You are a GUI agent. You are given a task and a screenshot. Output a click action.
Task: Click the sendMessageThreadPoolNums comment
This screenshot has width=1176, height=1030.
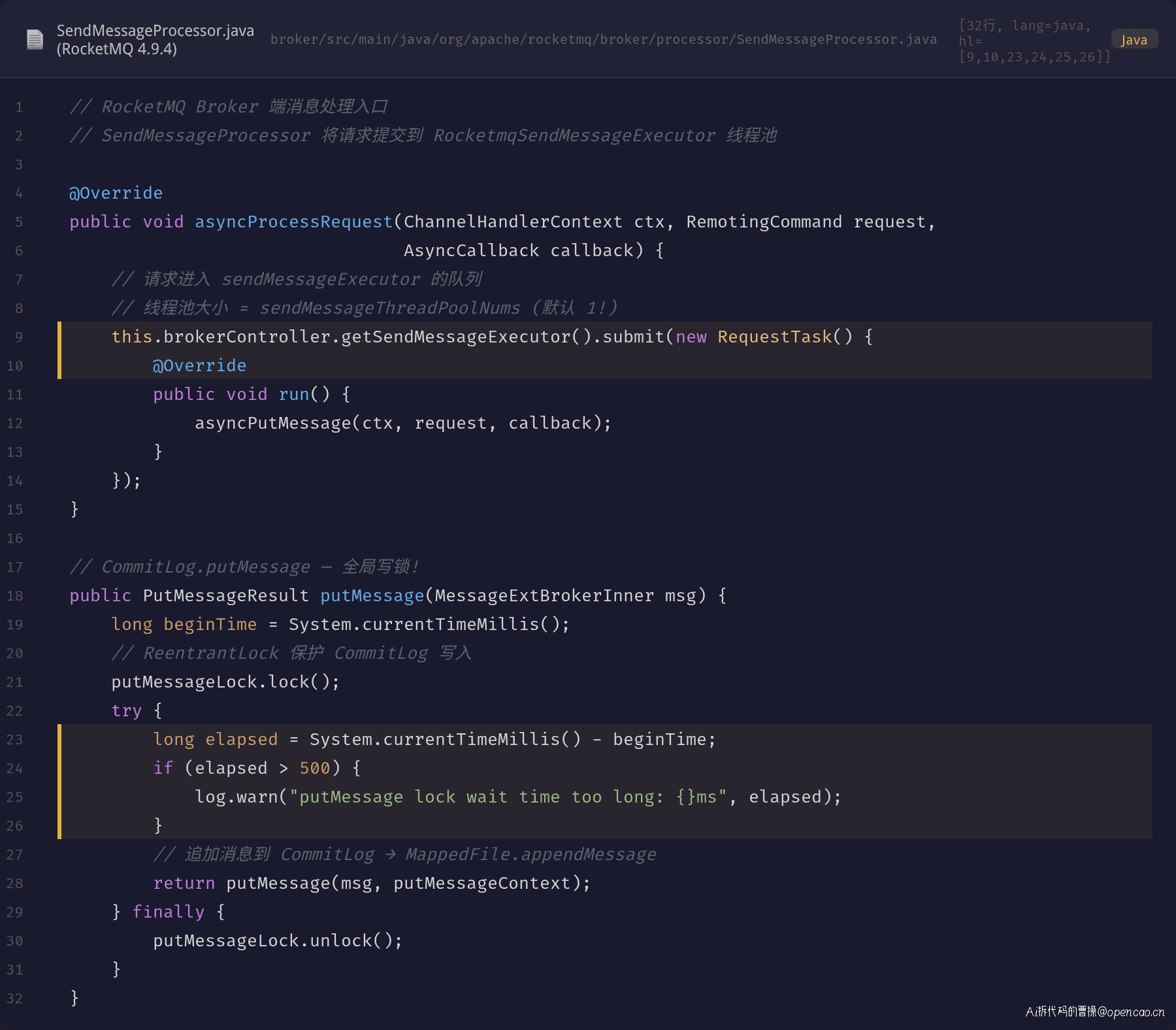tap(365, 308)
